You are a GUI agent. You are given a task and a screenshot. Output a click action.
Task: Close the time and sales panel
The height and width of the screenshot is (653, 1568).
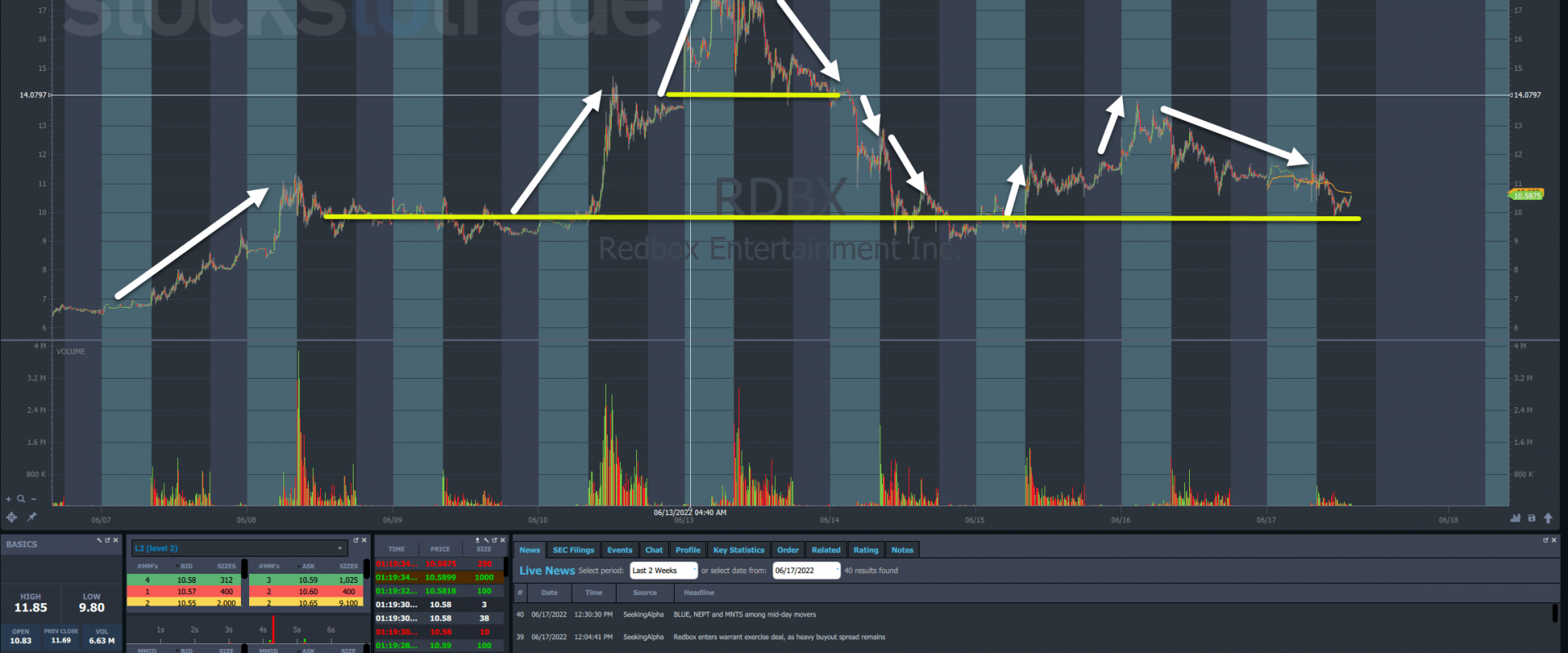pyautogui.click(x=503, y=540)
